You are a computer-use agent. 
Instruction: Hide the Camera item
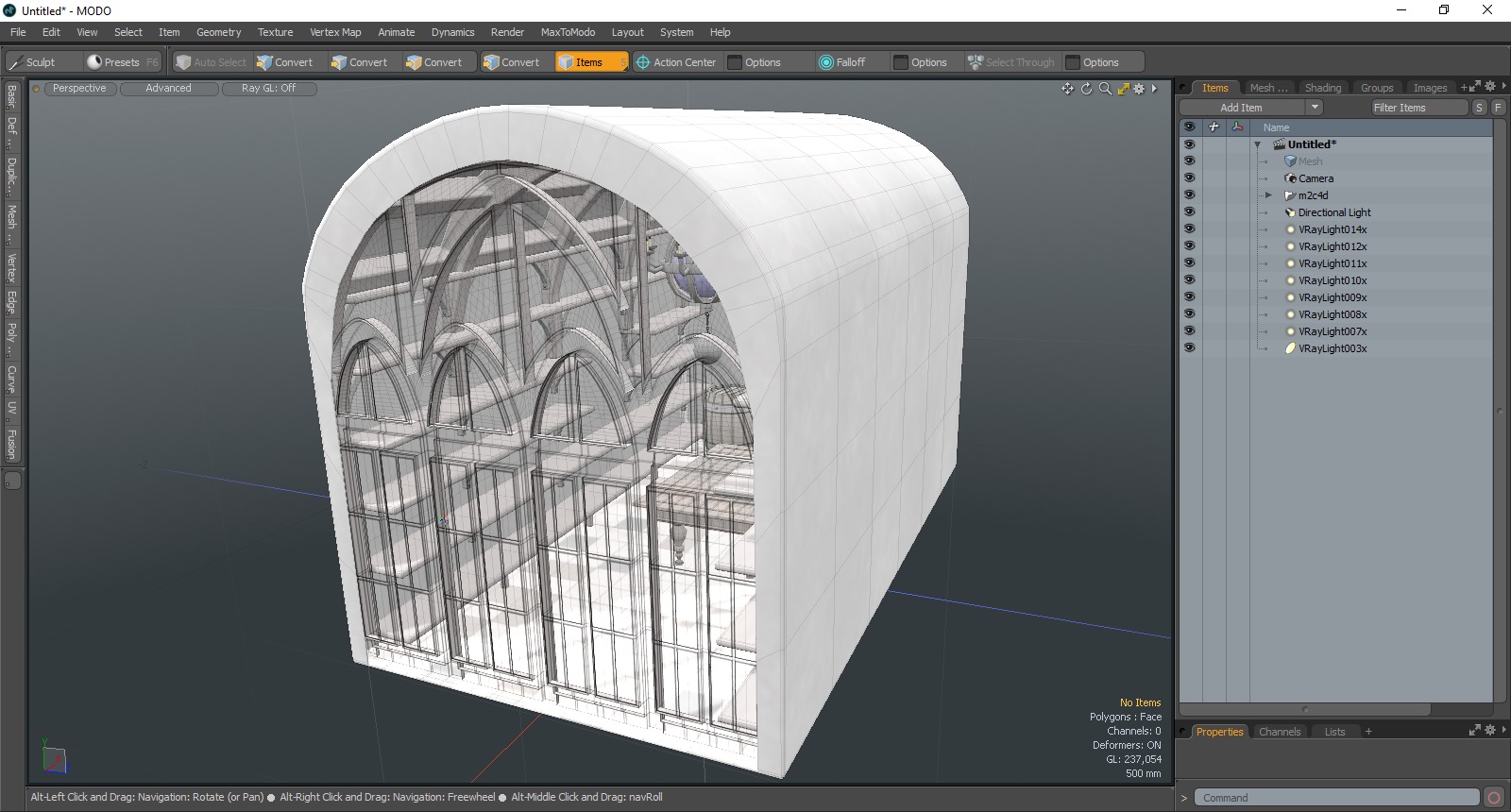1189,178
